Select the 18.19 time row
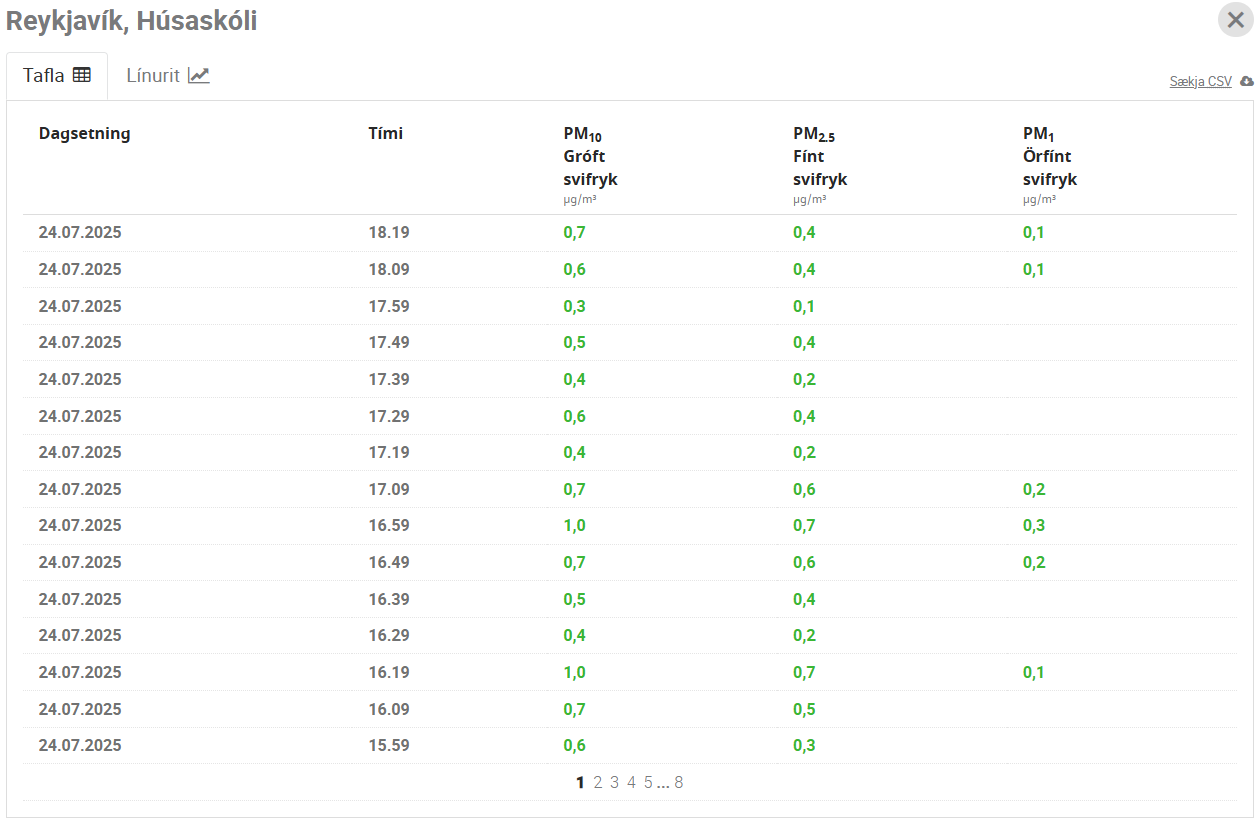This screenshot has height=828, width=1259. pos(389,233)
